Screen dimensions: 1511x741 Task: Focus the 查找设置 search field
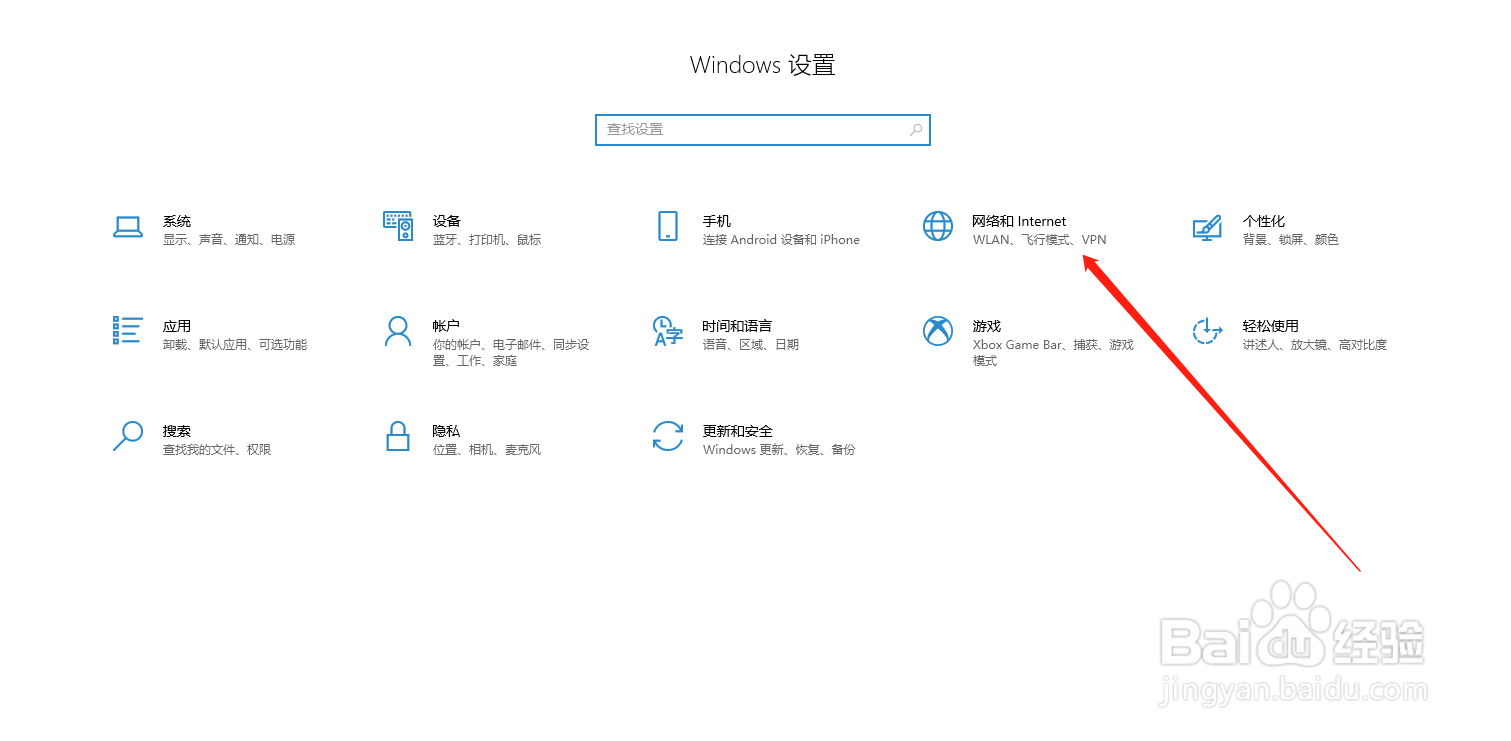pyautogui.click(x=763, y=130)
